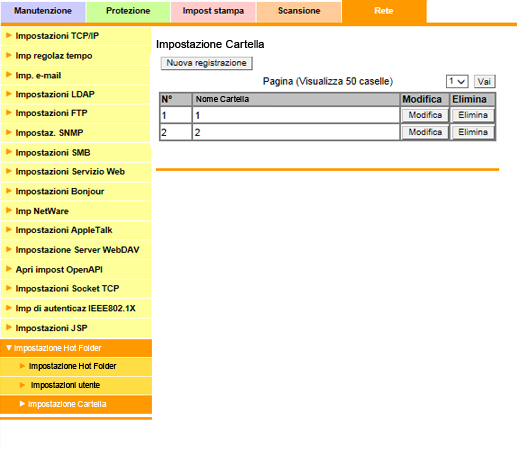Click Modifica for folder 1
Screen dimensions: 517x450
click(x=425, y=115)
